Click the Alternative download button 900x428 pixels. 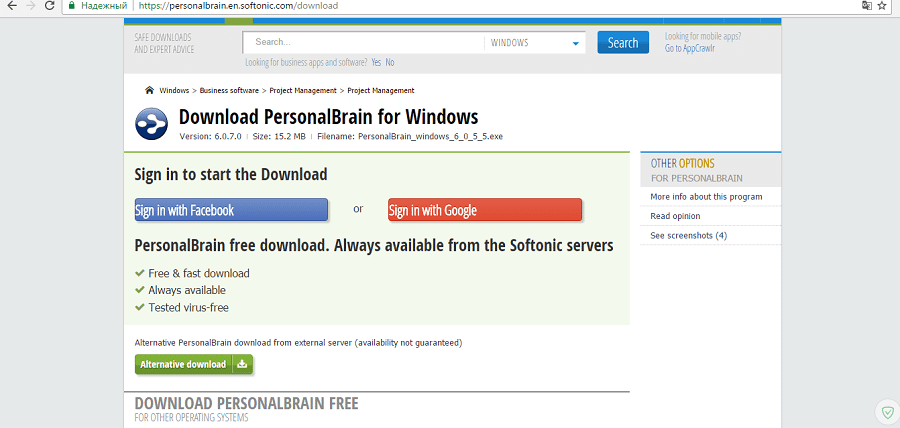click(x=183, y=364)
